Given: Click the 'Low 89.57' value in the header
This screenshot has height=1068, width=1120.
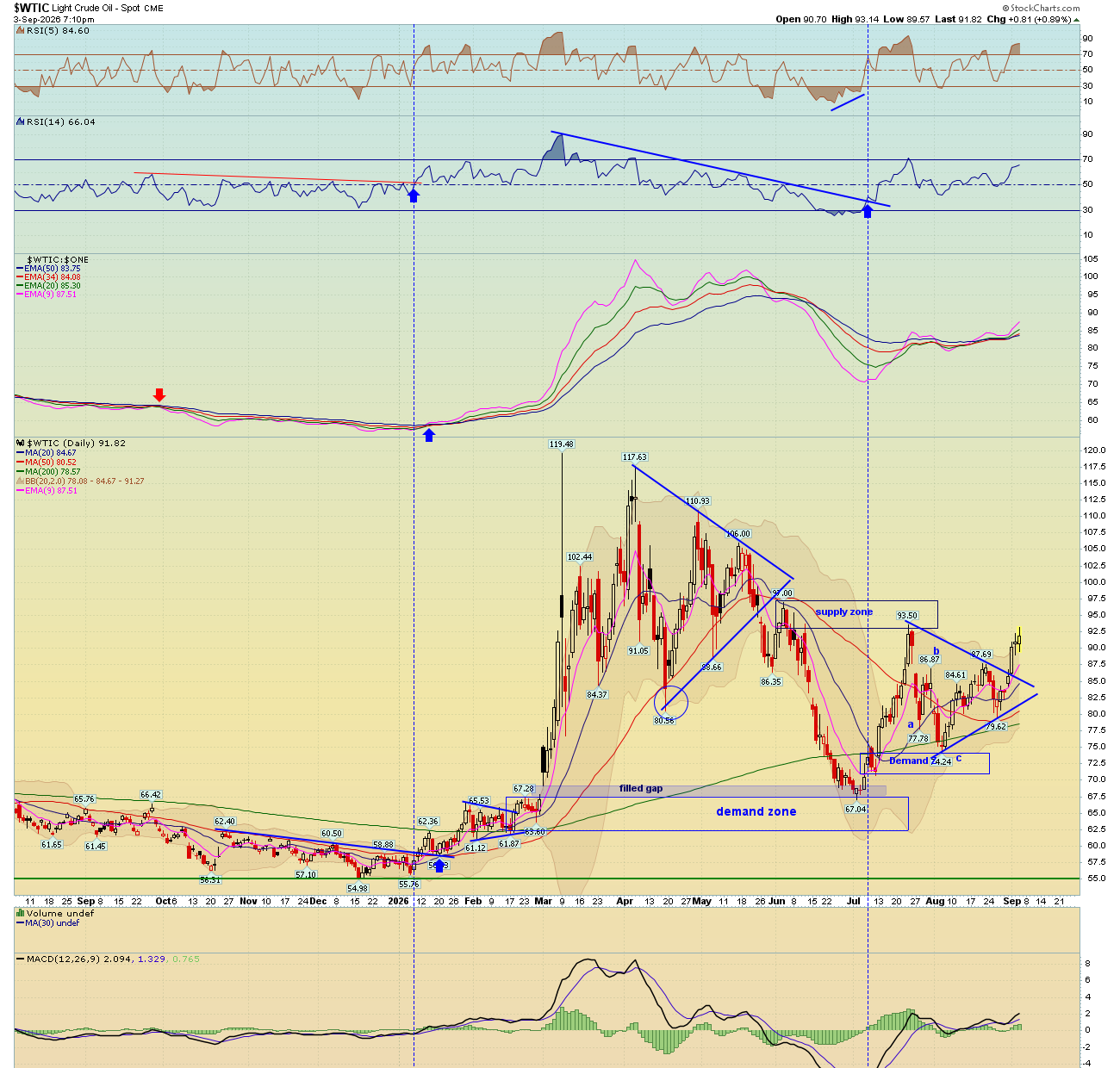Looking at the screenshot, I should click(906, 19).
